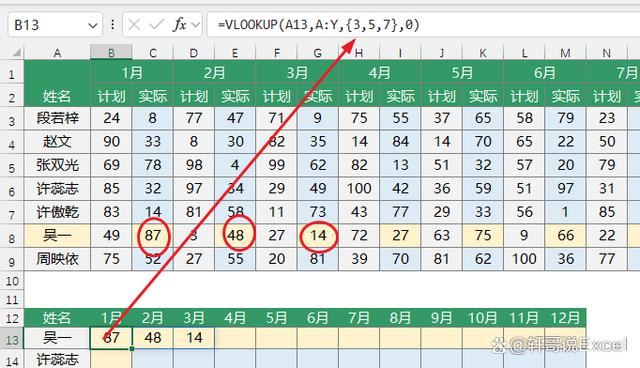Screen dimensions: 640x368
Task: Select cell A13 containing 吴一
Action: pos(57,338)
